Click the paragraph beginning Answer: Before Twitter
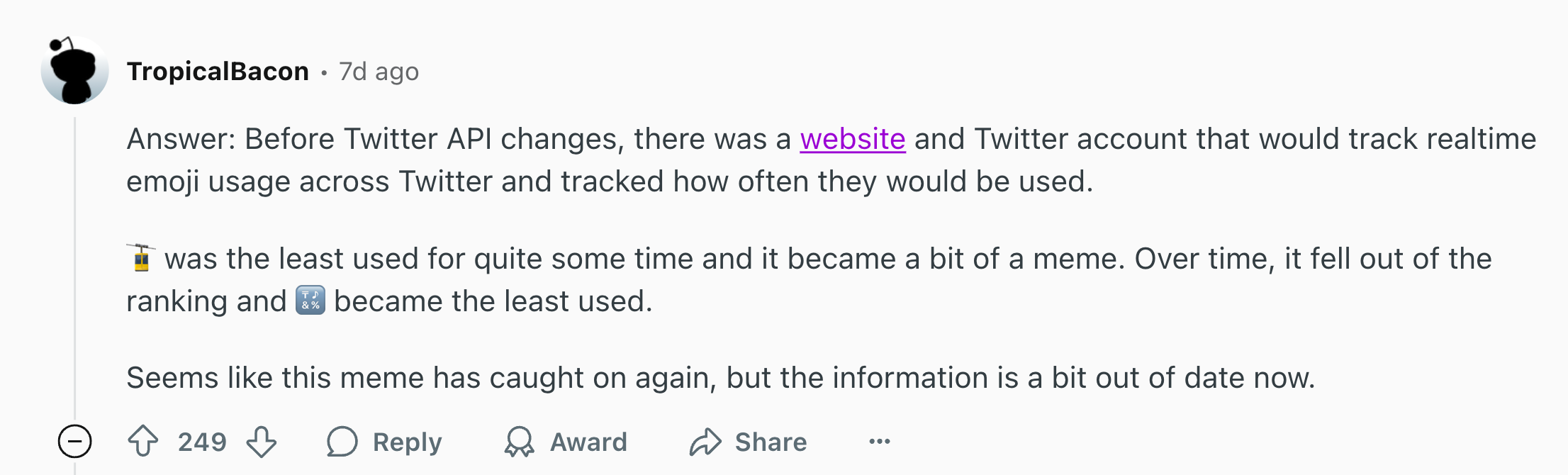 click(x=831, y=160)
